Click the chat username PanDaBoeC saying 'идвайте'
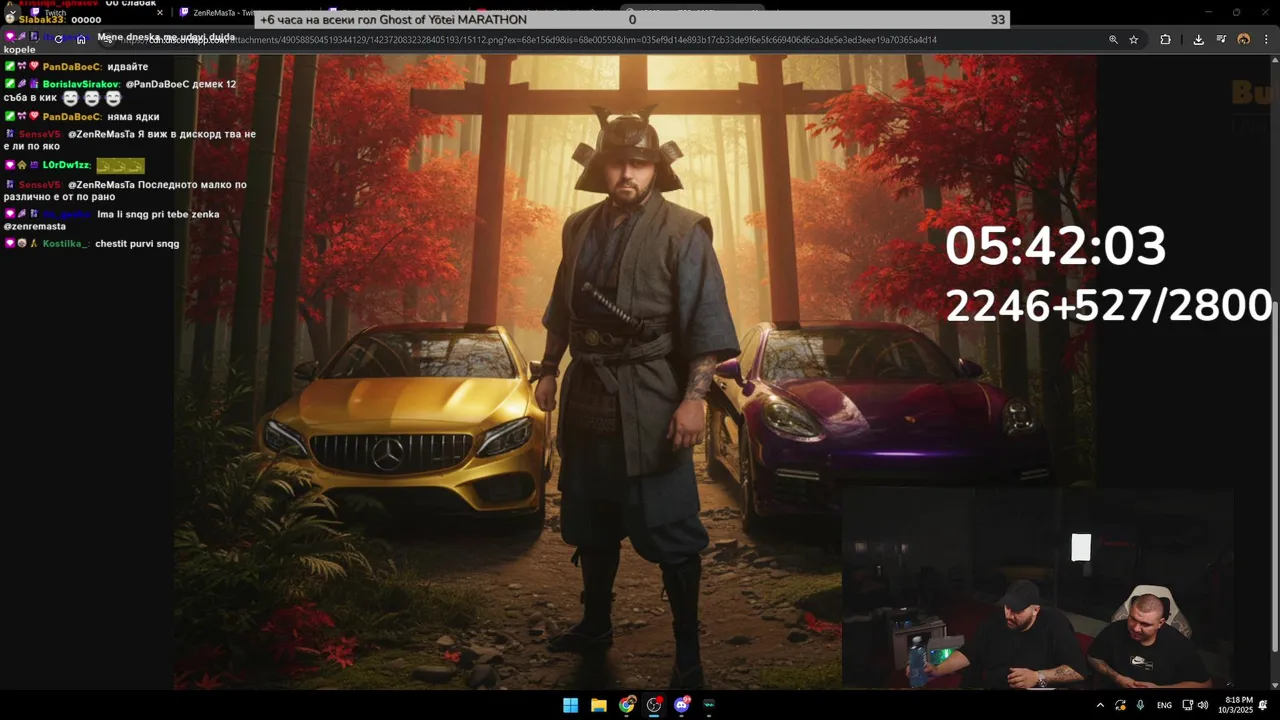Screen dimensions: 1280x720 72,67
